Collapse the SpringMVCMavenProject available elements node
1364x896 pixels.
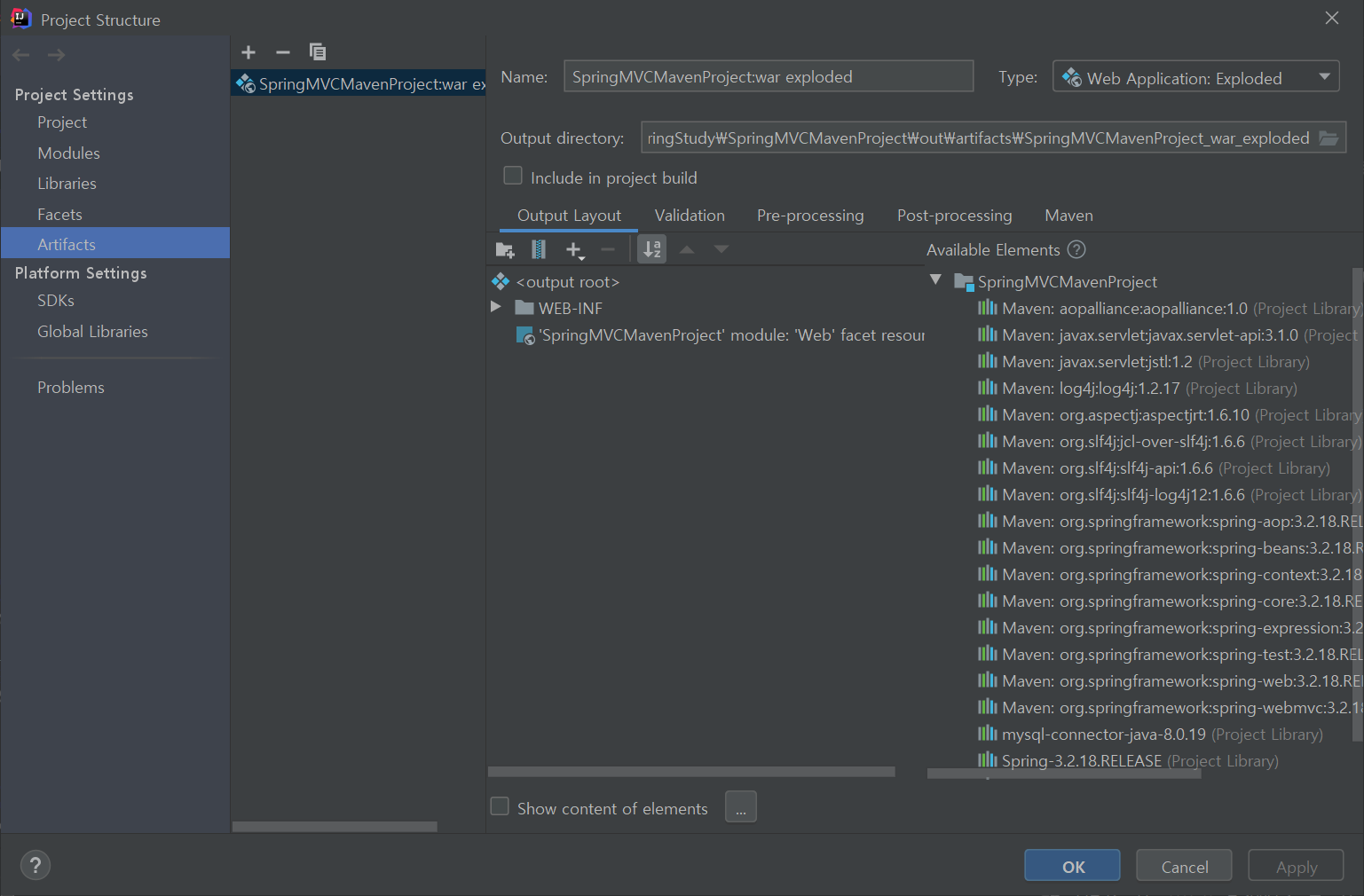click(x=935, y=279)
